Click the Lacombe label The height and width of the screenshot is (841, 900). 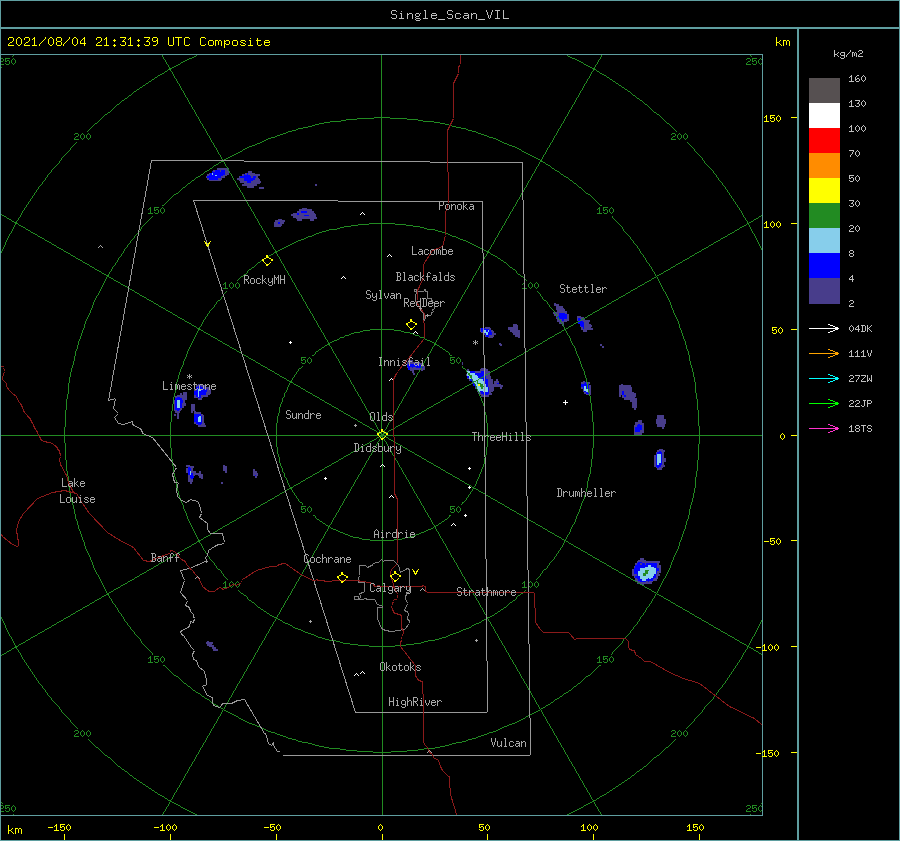pyautogui.click(x=432, y=251)
